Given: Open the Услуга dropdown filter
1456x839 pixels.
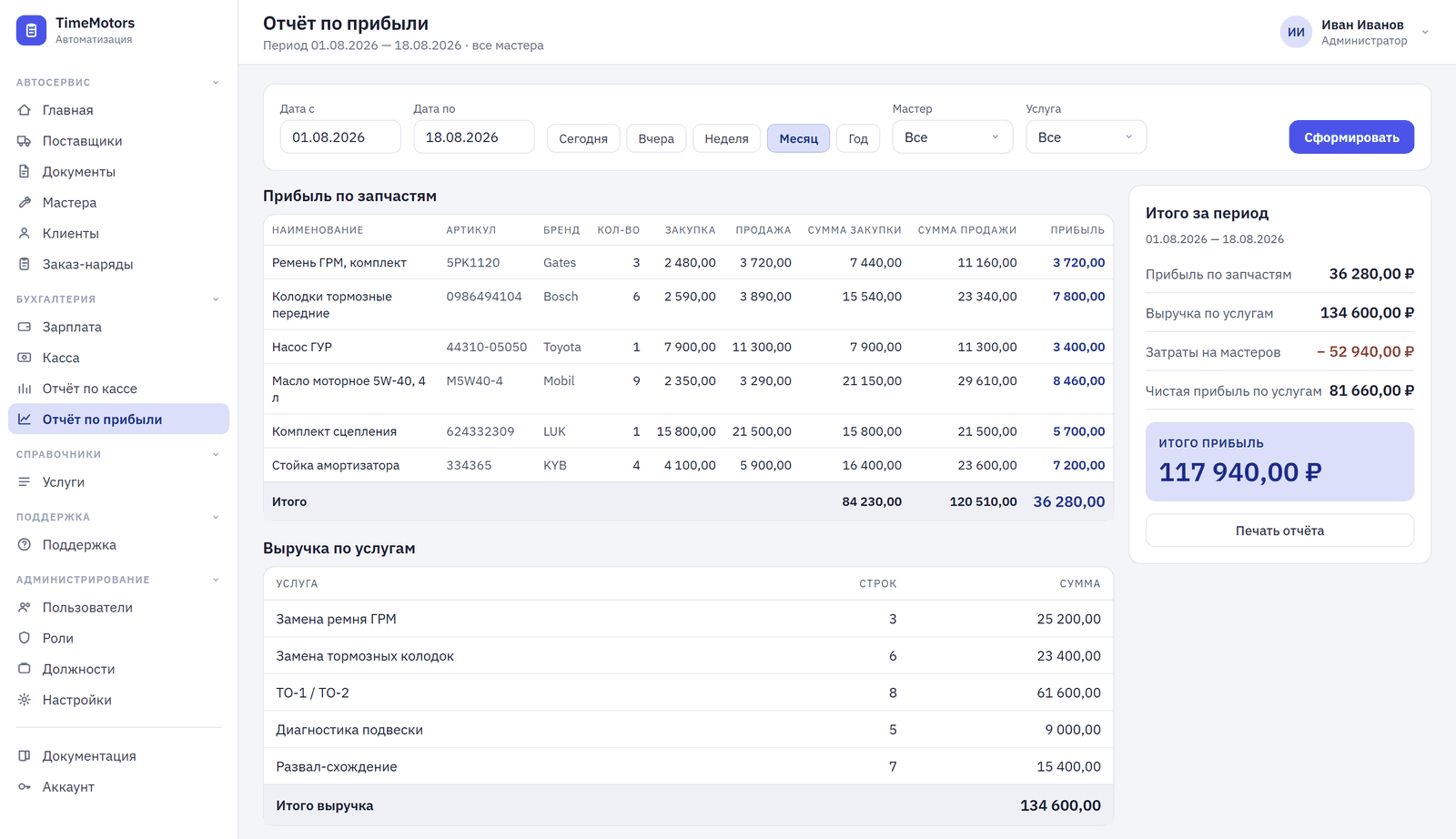Looking at the screenshot, I should click(1086, 137).
